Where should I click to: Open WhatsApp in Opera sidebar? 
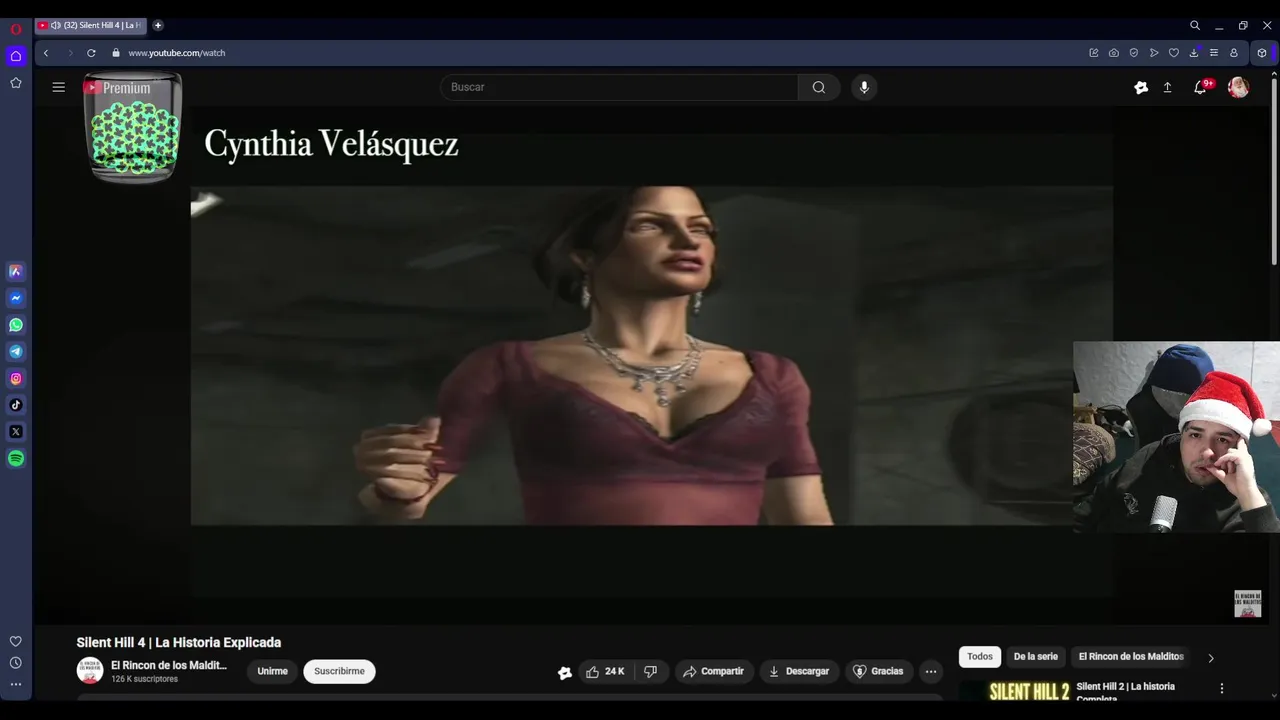coord(16,325)
